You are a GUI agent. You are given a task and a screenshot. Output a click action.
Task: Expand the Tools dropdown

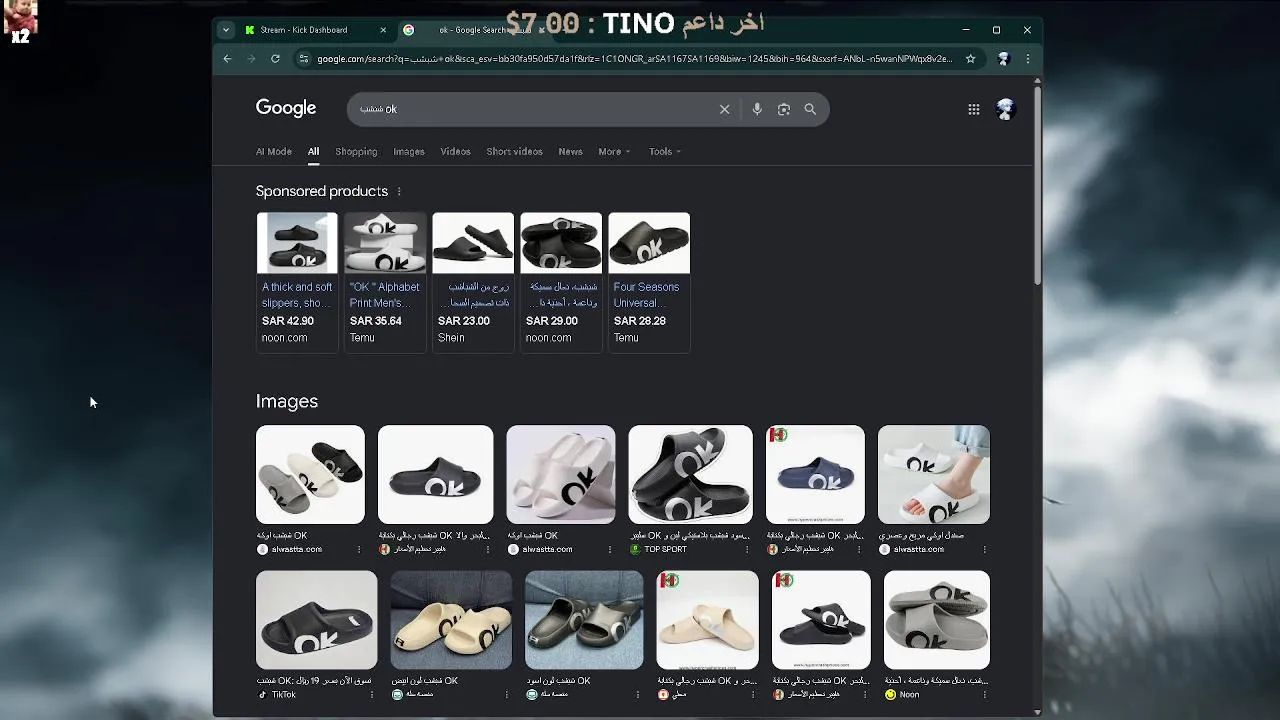(x=665, y=151)
